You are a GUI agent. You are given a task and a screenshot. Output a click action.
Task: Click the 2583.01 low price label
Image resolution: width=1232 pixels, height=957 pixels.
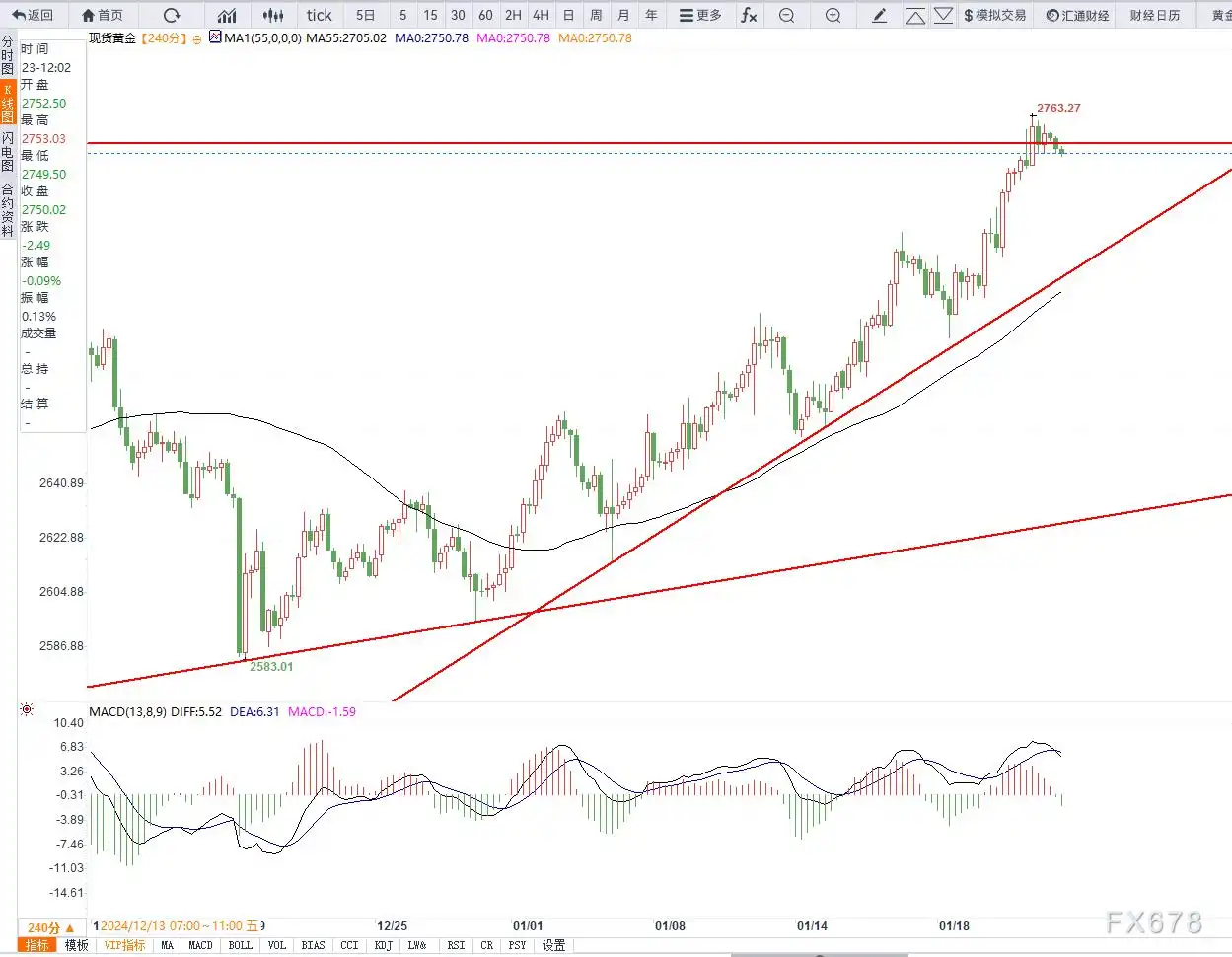[271, 667]
